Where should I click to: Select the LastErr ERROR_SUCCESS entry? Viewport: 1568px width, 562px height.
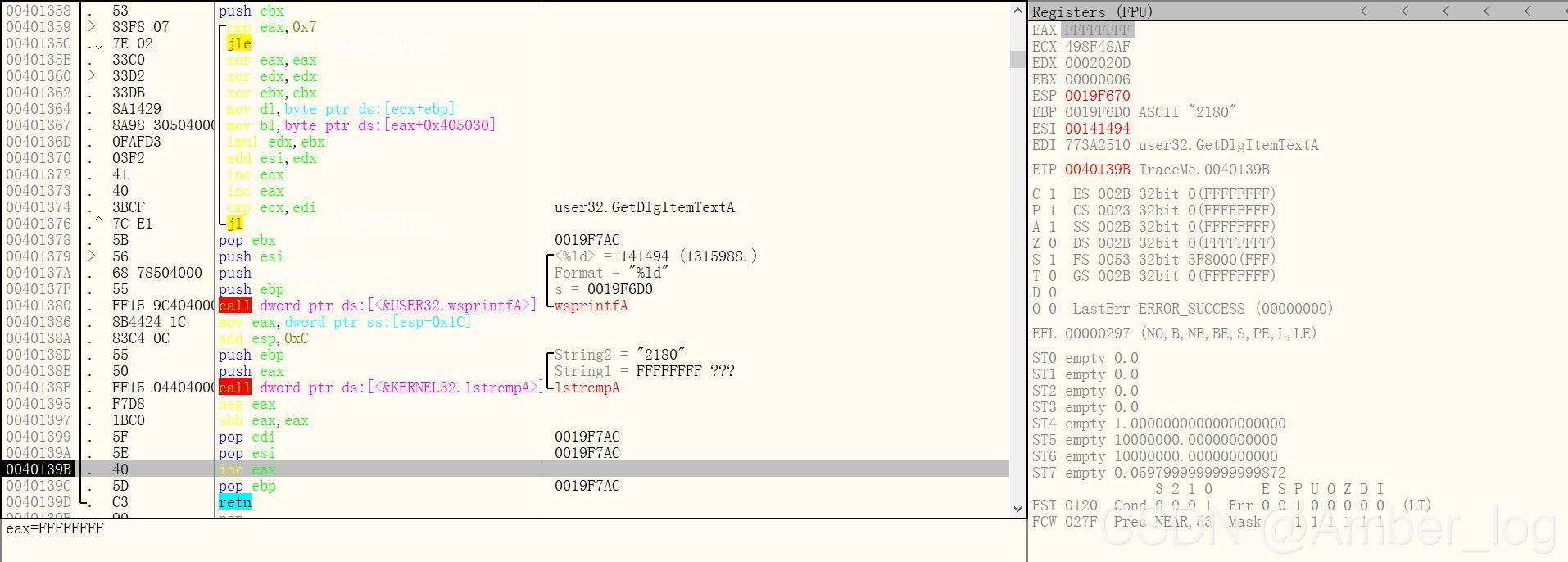click(x=1203, y=309)
